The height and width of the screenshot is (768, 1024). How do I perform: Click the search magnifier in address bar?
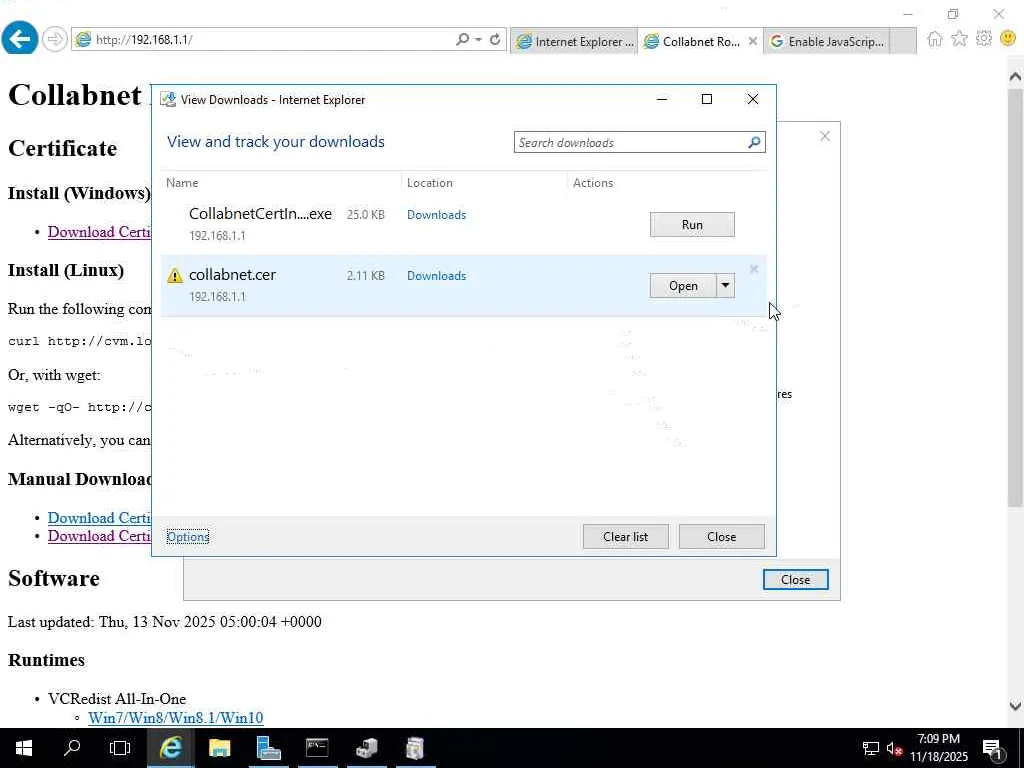point(462,39)
